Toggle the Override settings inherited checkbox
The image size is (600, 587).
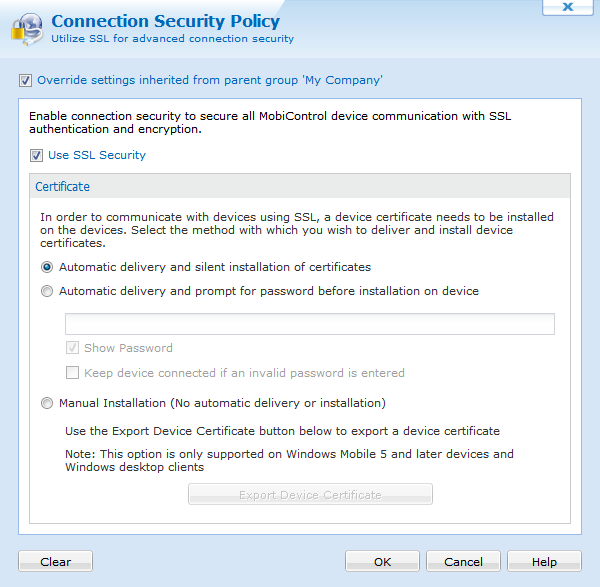pos(25,81)
